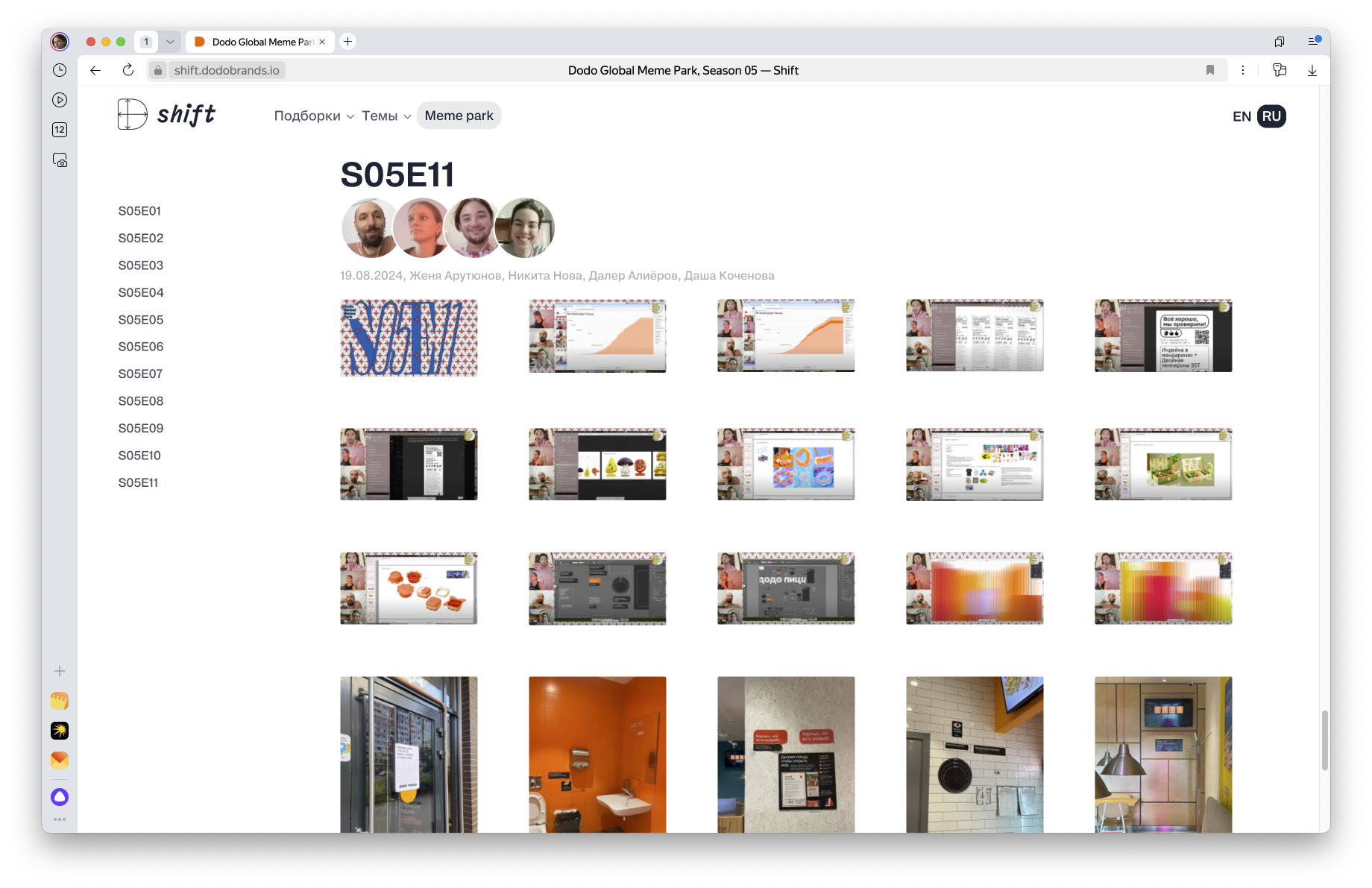Image resolution: width=1372 pixels, height=888 pixels.
Task: Open the mail envelope sidebar icon
Action: coord(60,760)
